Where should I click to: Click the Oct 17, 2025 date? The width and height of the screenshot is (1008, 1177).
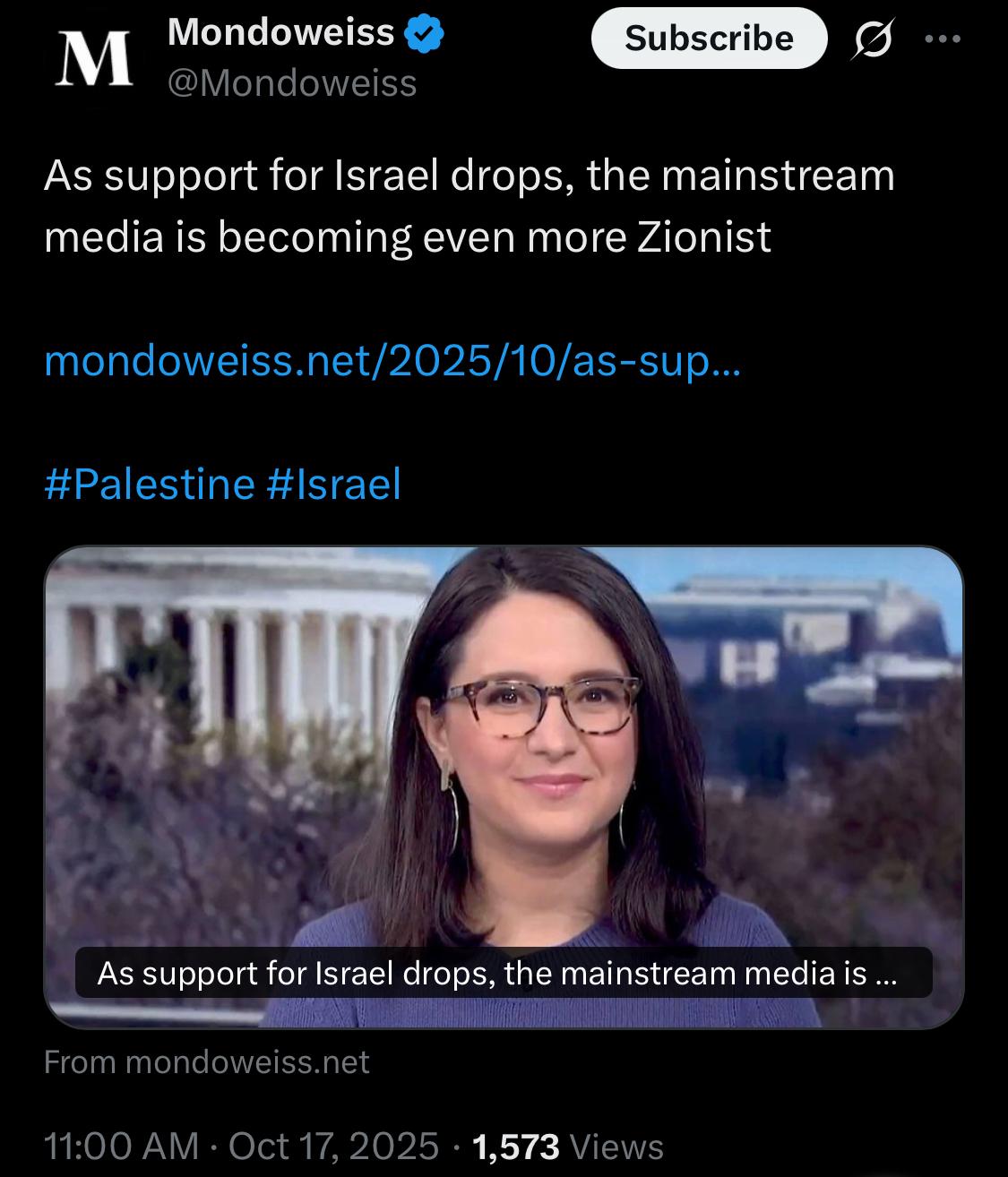334,1146
